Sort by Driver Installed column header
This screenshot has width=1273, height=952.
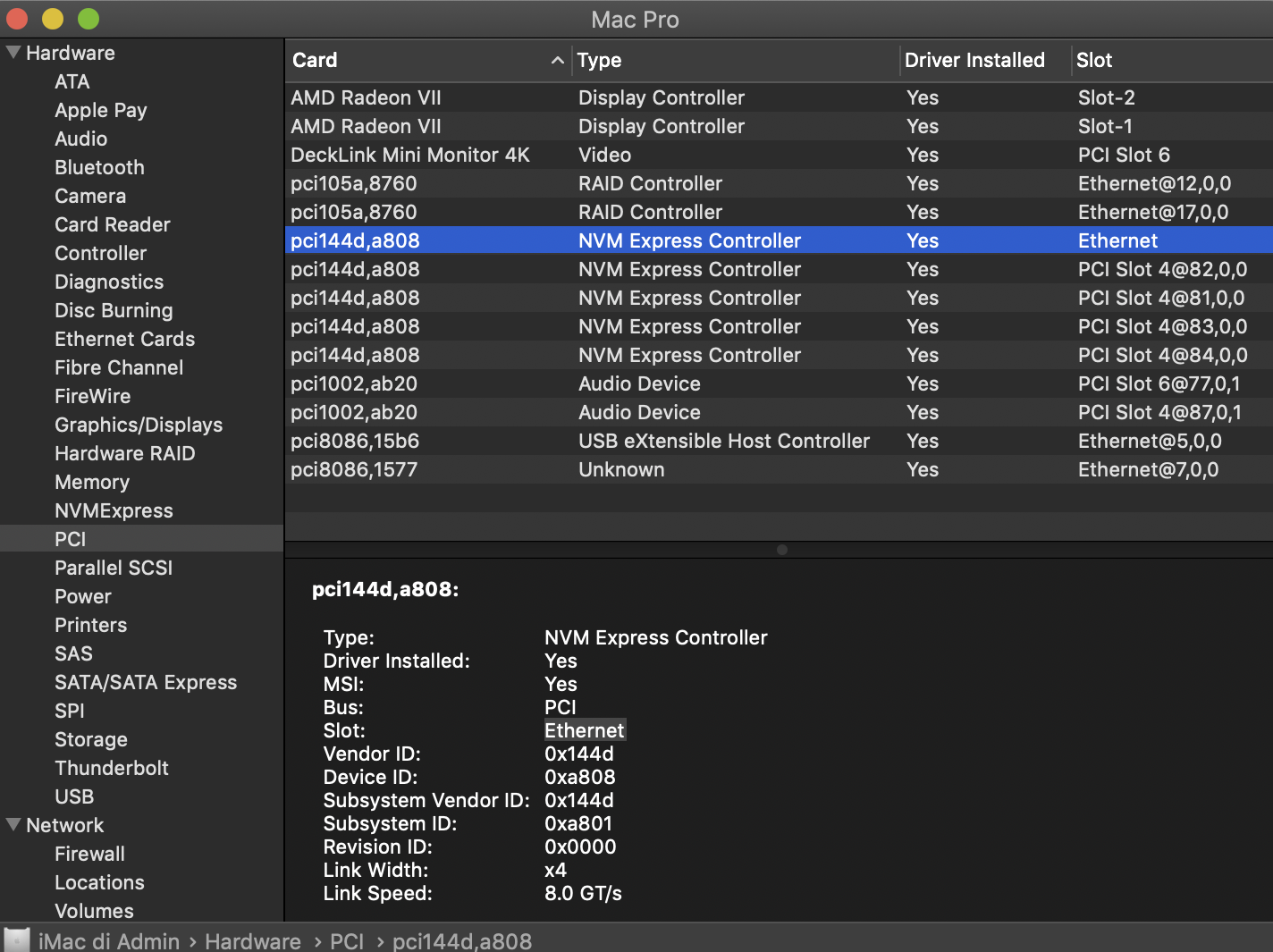click(x=984, y=60)
